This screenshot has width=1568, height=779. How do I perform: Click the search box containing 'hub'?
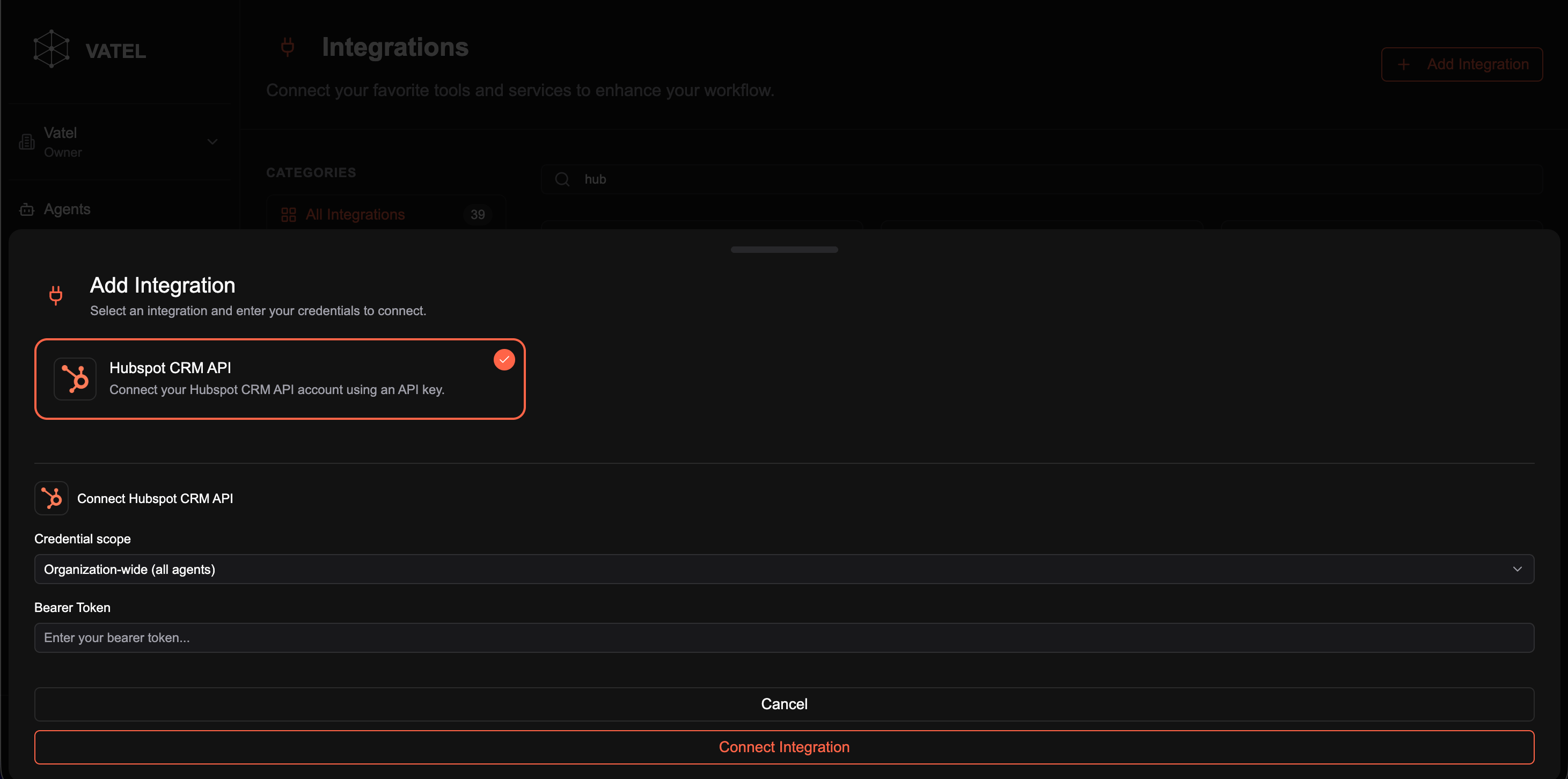point(1042,180)
